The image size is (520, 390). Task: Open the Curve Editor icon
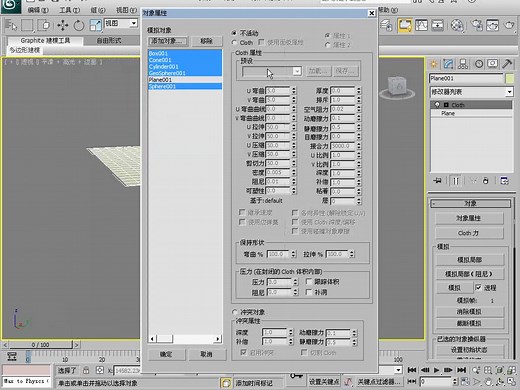[421, 25]
